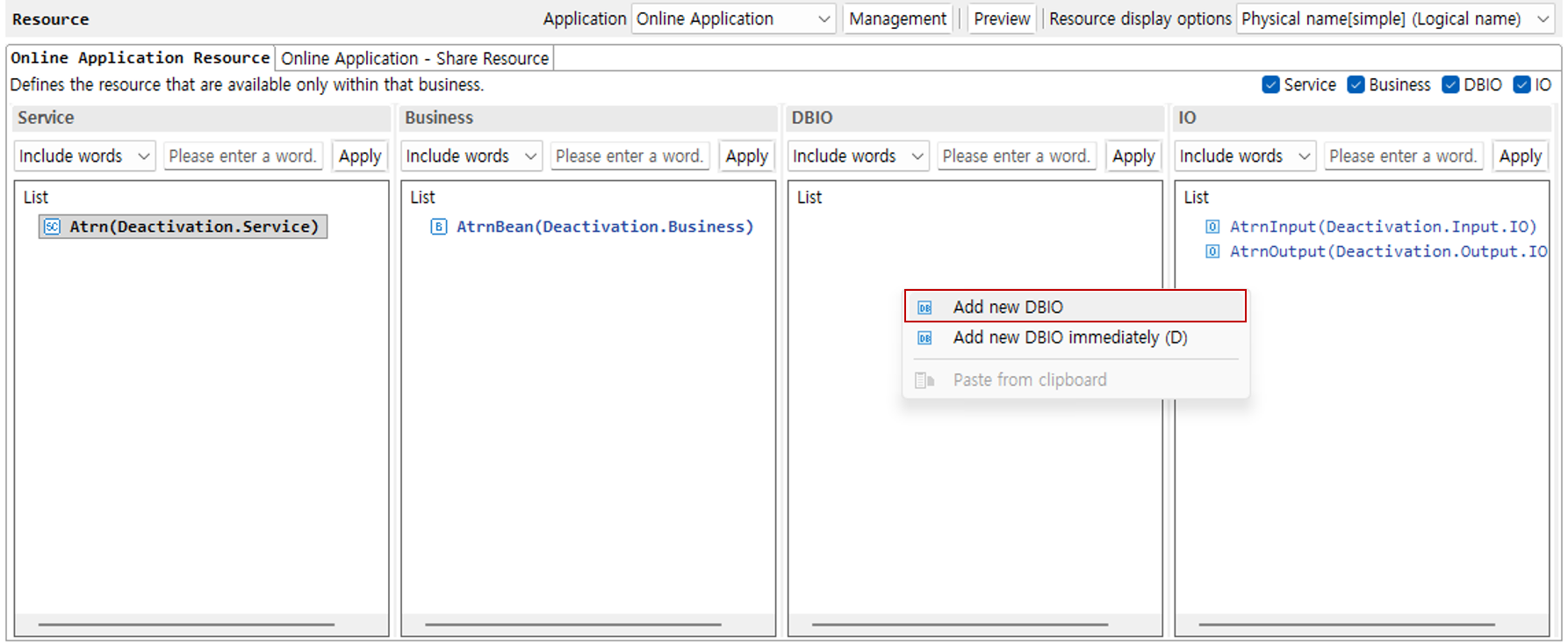This screenshot has width=1568, height=644.
Task: Open the Application dropdown
Action: pos(733,18)
